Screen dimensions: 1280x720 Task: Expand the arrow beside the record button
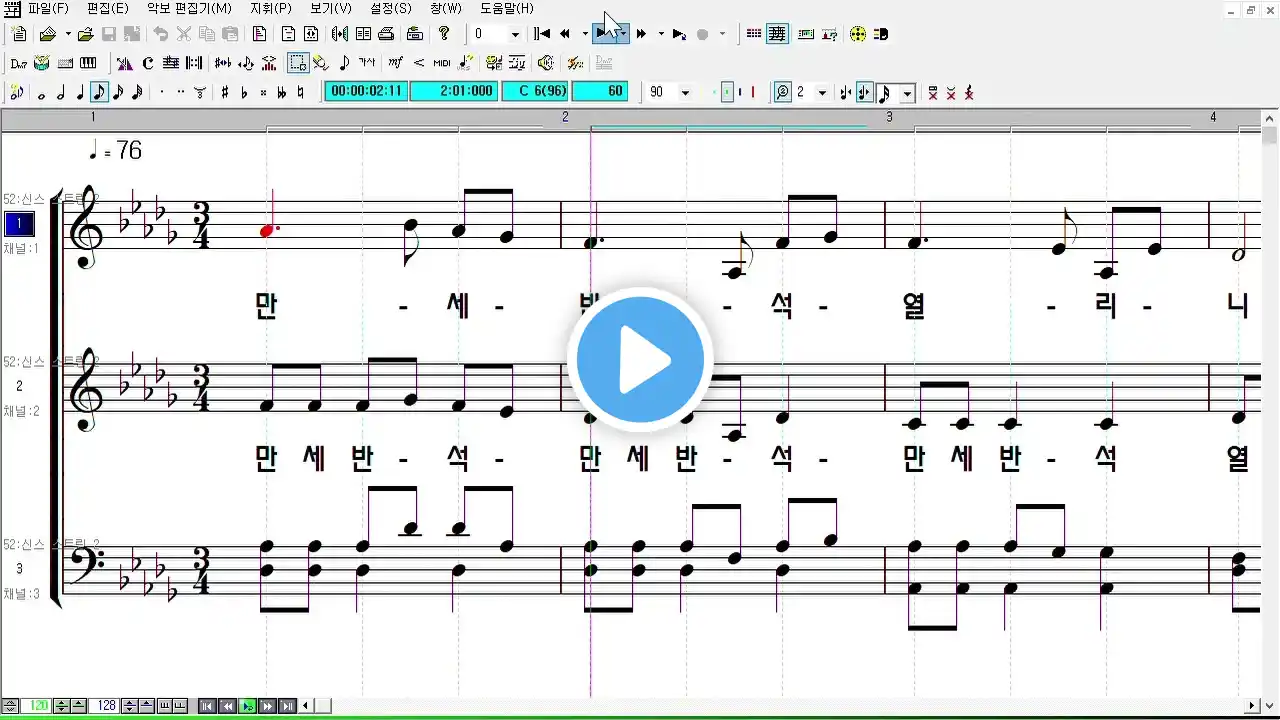[x=723, y=34]
